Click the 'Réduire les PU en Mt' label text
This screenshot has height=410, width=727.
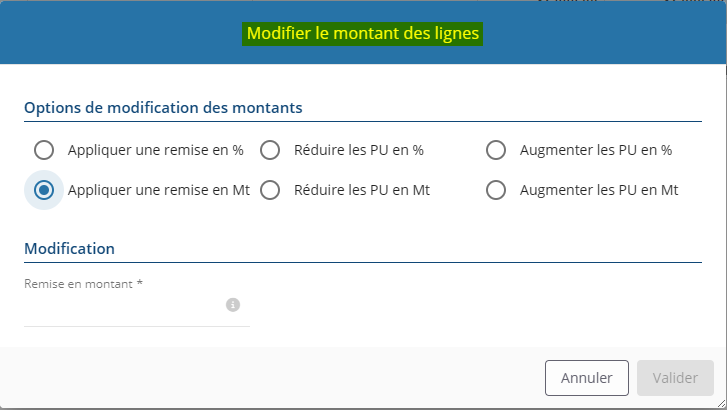coord(362,190)
